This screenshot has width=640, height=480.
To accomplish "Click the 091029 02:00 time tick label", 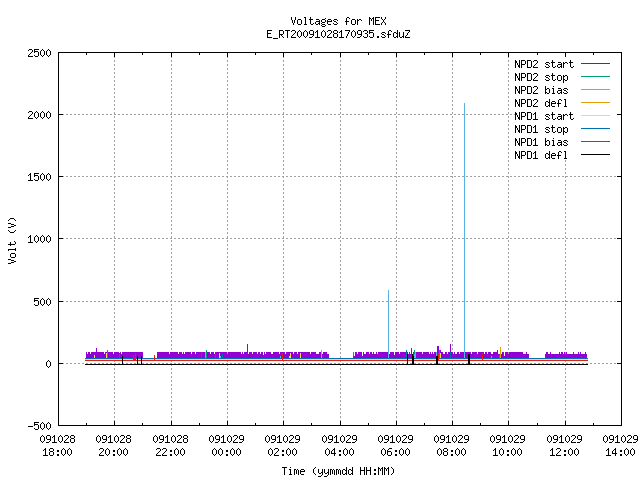I will (282, 446).
